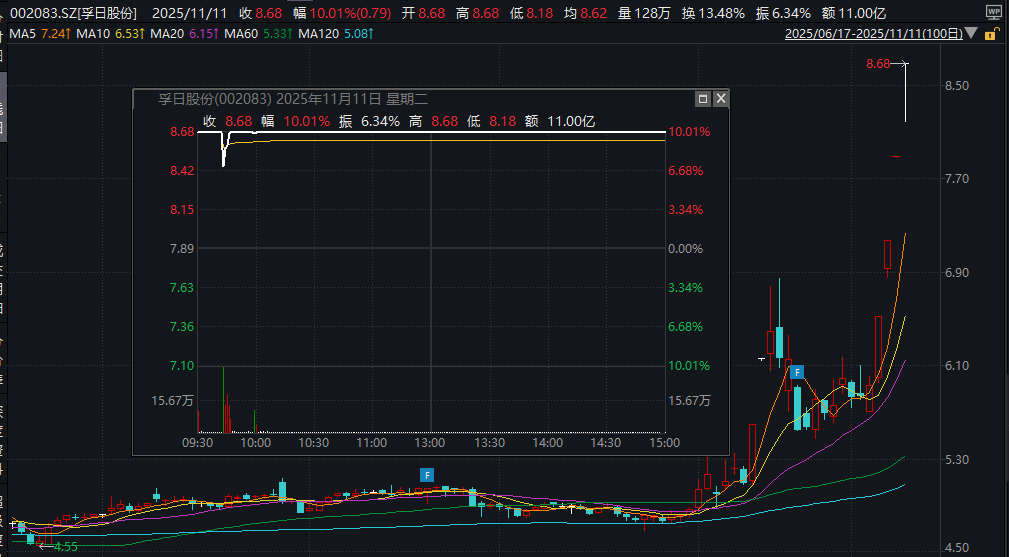Toggle the yellow lock icon
1009x557 pixels.
coord(992,34)
